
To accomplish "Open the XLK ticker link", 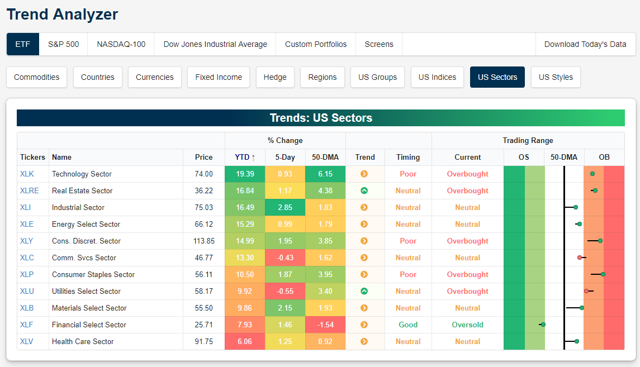I will [x=27, y=174].
